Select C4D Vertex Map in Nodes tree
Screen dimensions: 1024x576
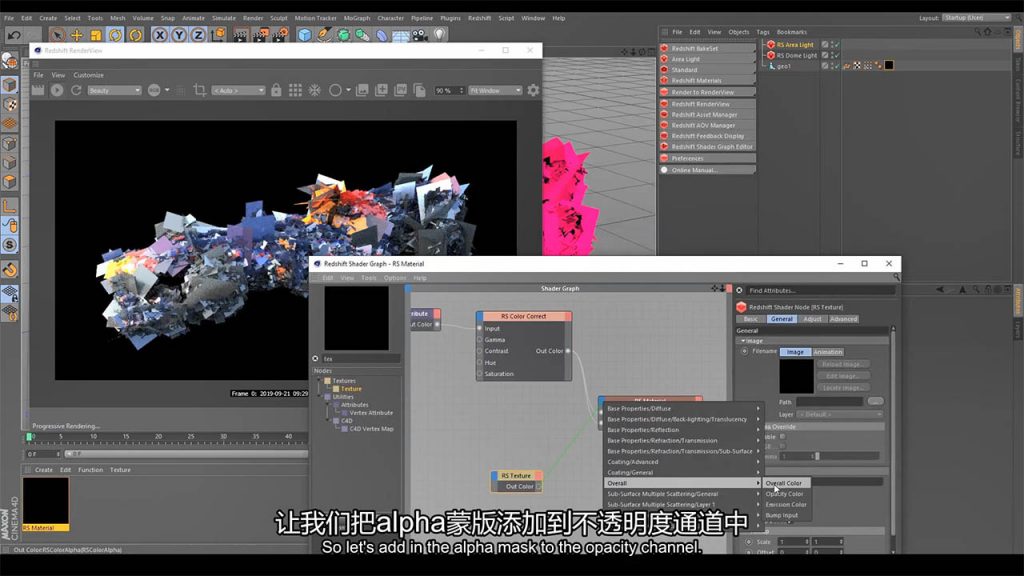[371, 429]
